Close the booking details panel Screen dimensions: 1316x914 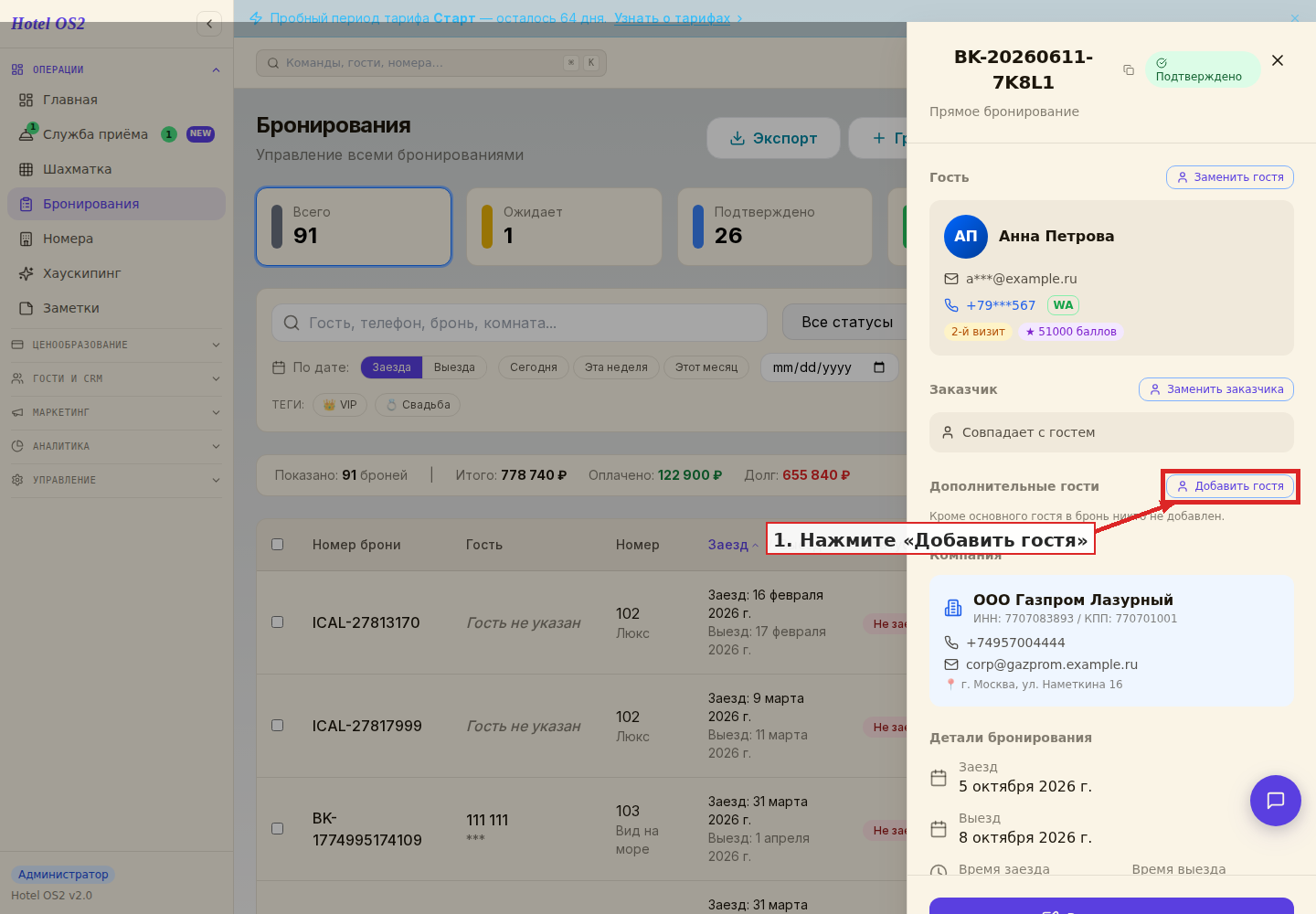click(1278, 60)
